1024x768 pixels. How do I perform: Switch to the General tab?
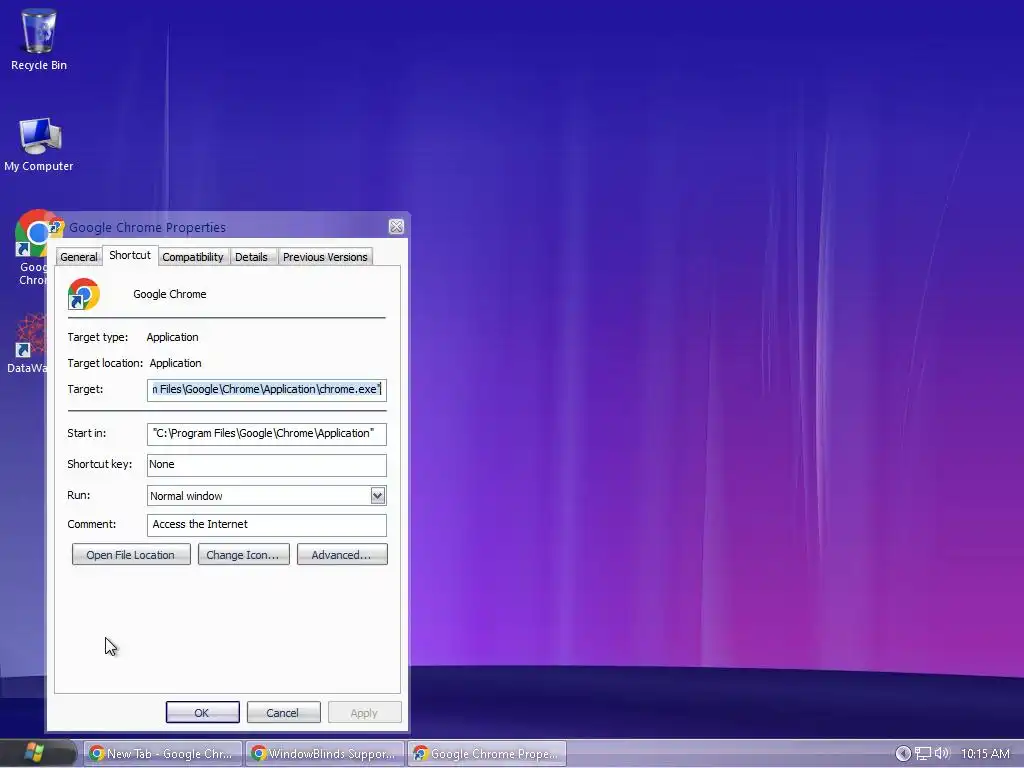coord(78,257)
